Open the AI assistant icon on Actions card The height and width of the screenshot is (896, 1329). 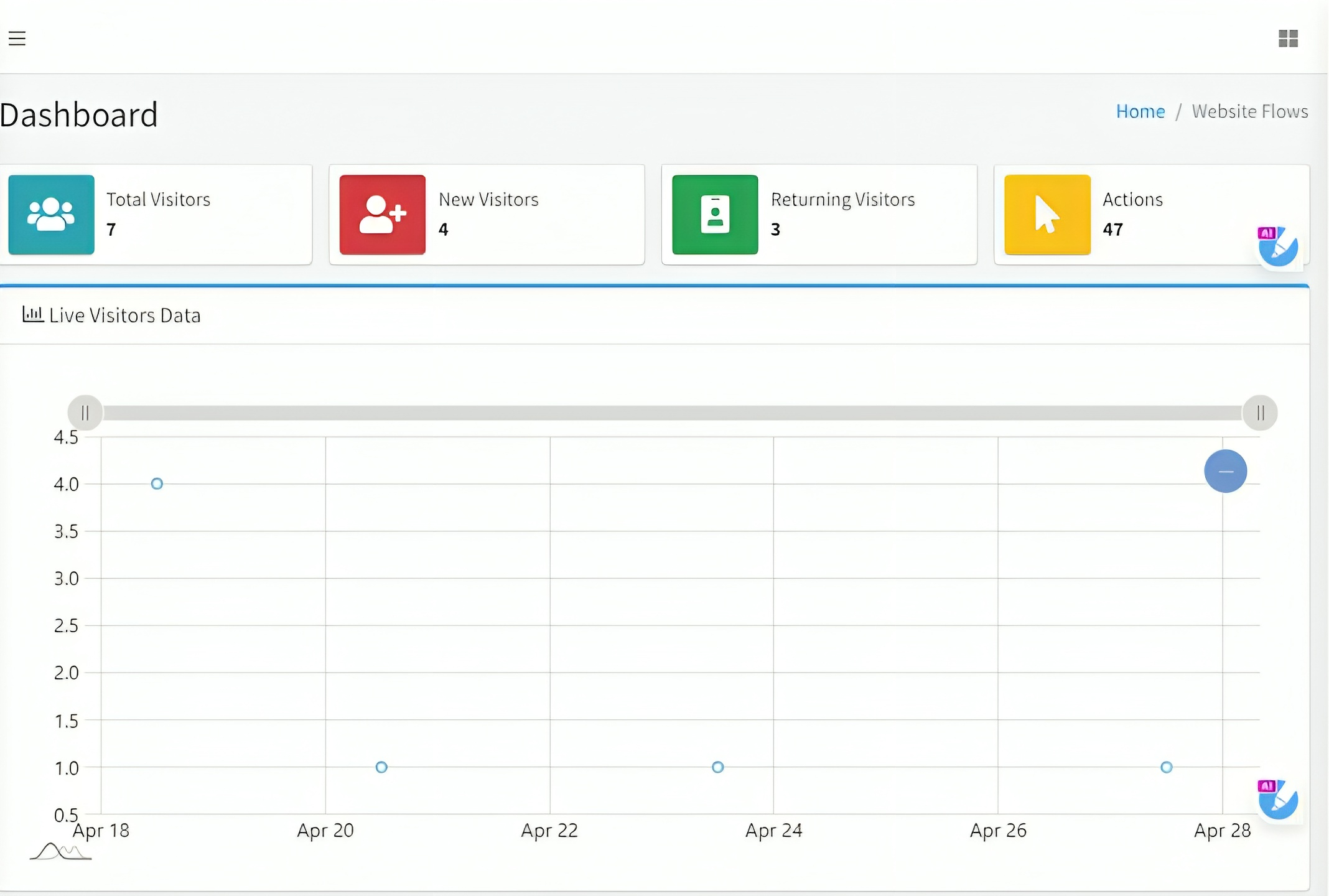point(1277,247)
